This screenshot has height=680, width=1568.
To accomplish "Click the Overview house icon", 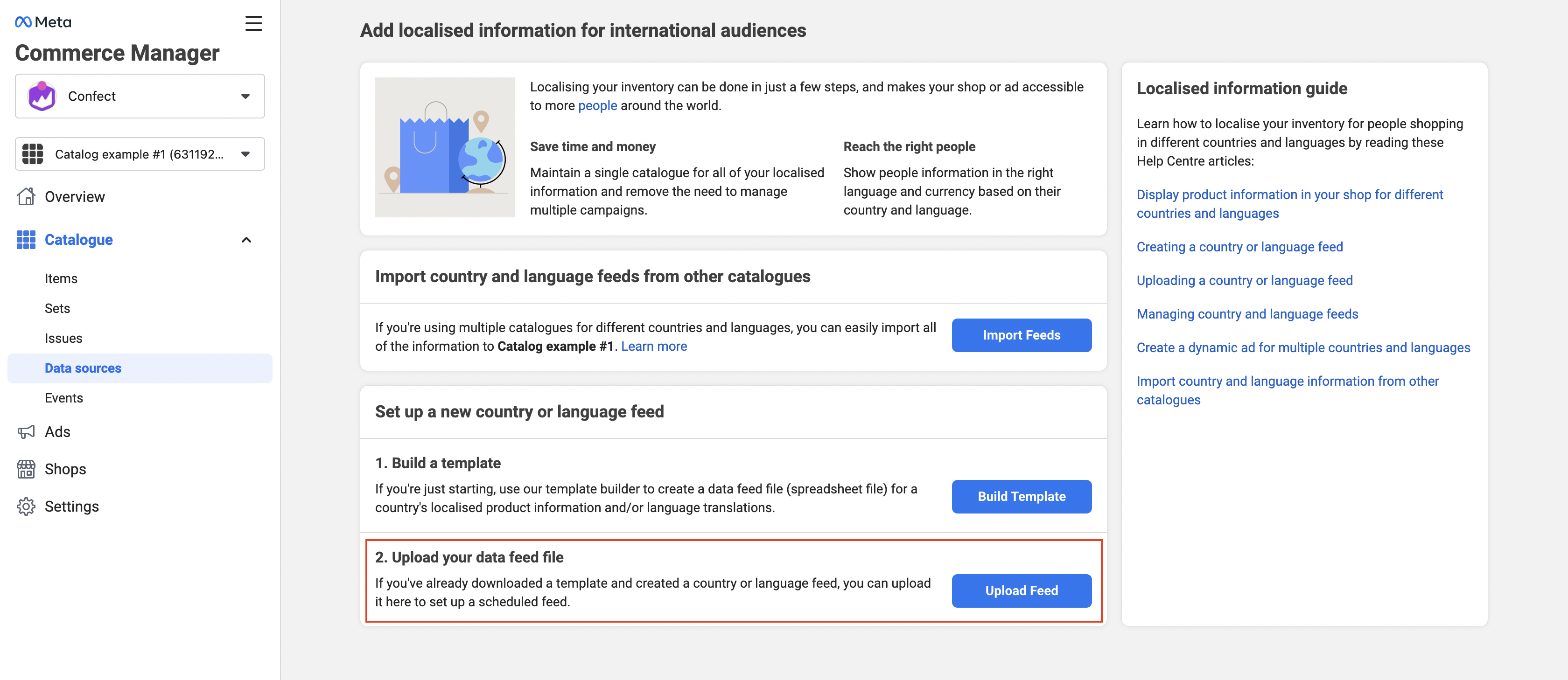I will click(26, 196).
